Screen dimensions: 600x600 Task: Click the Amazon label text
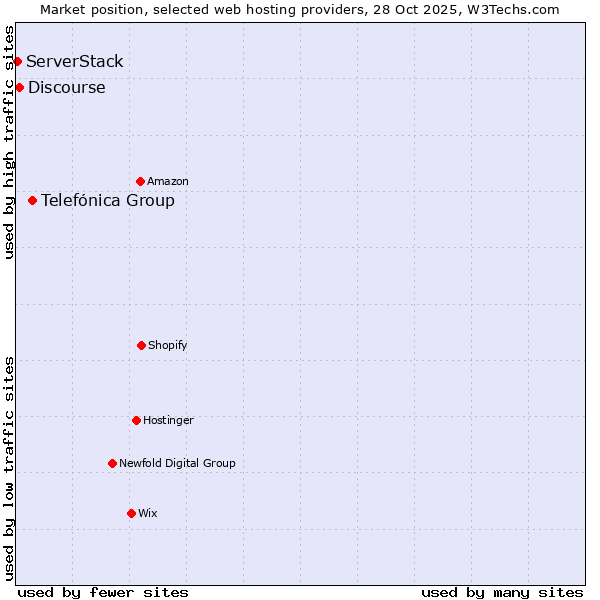tap(168, 182)
